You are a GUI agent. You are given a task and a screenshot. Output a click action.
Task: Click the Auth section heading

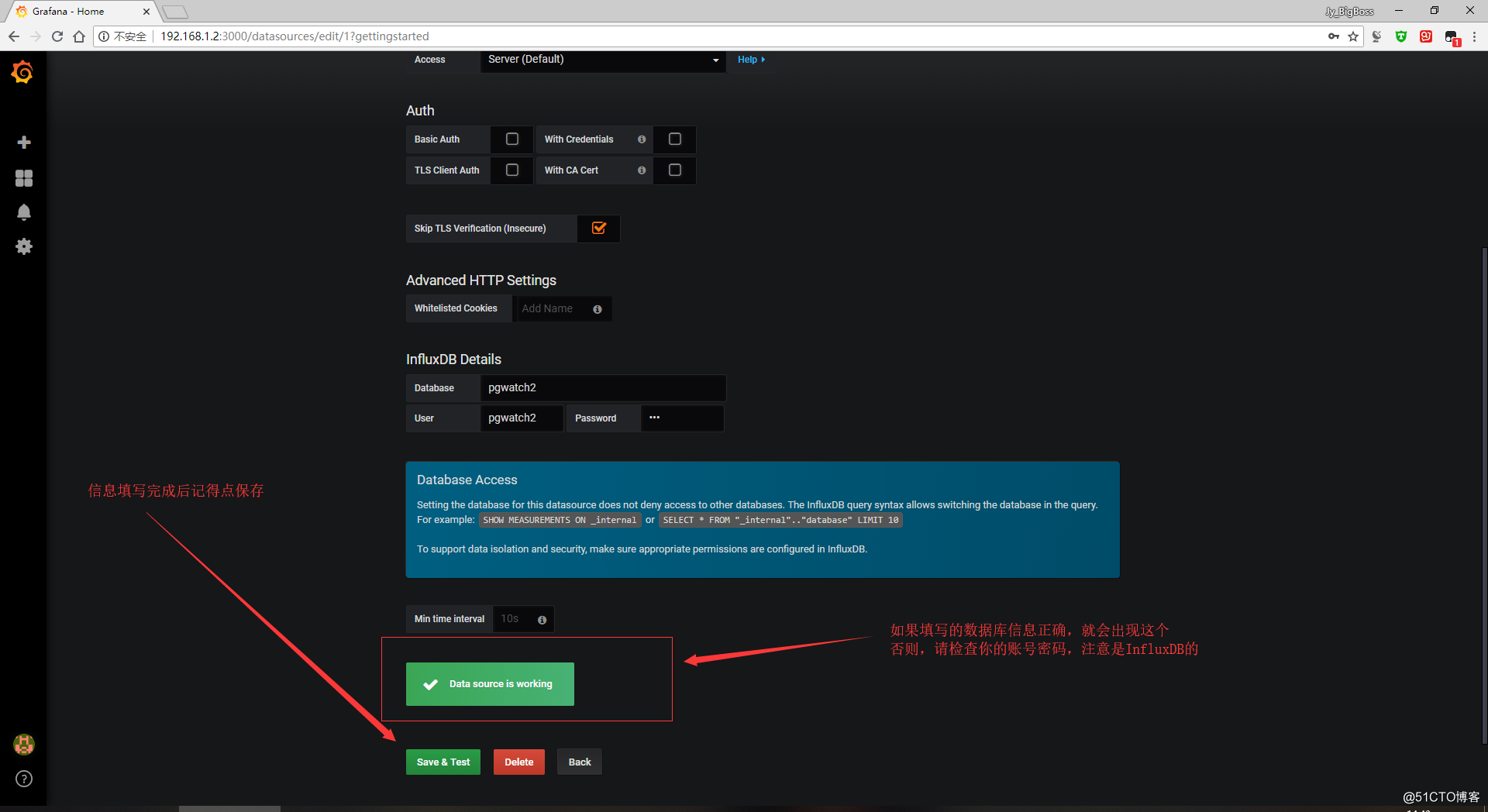(420, 111)
